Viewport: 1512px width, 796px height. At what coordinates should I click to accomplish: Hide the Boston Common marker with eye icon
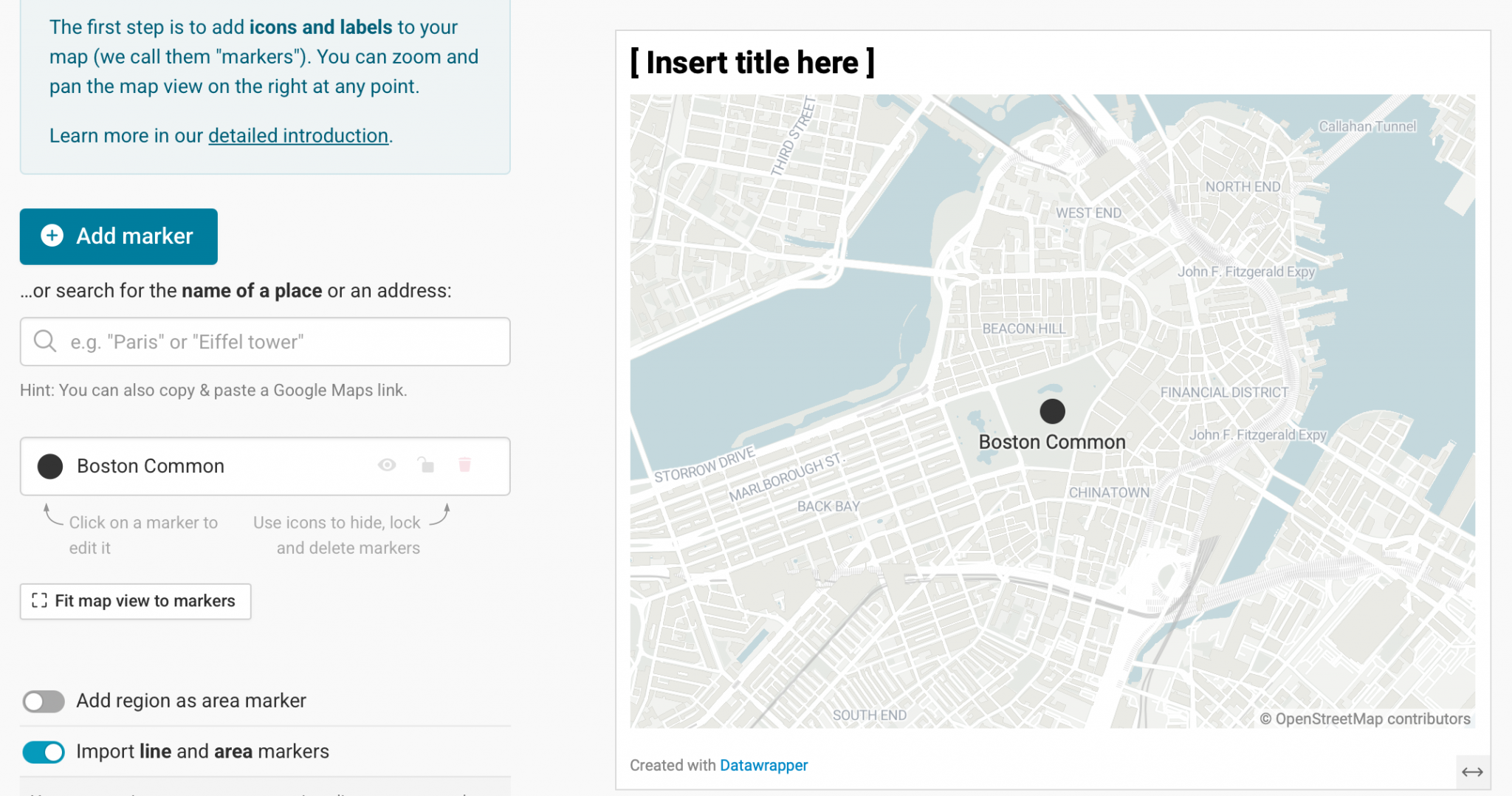[x=387, y=465]
